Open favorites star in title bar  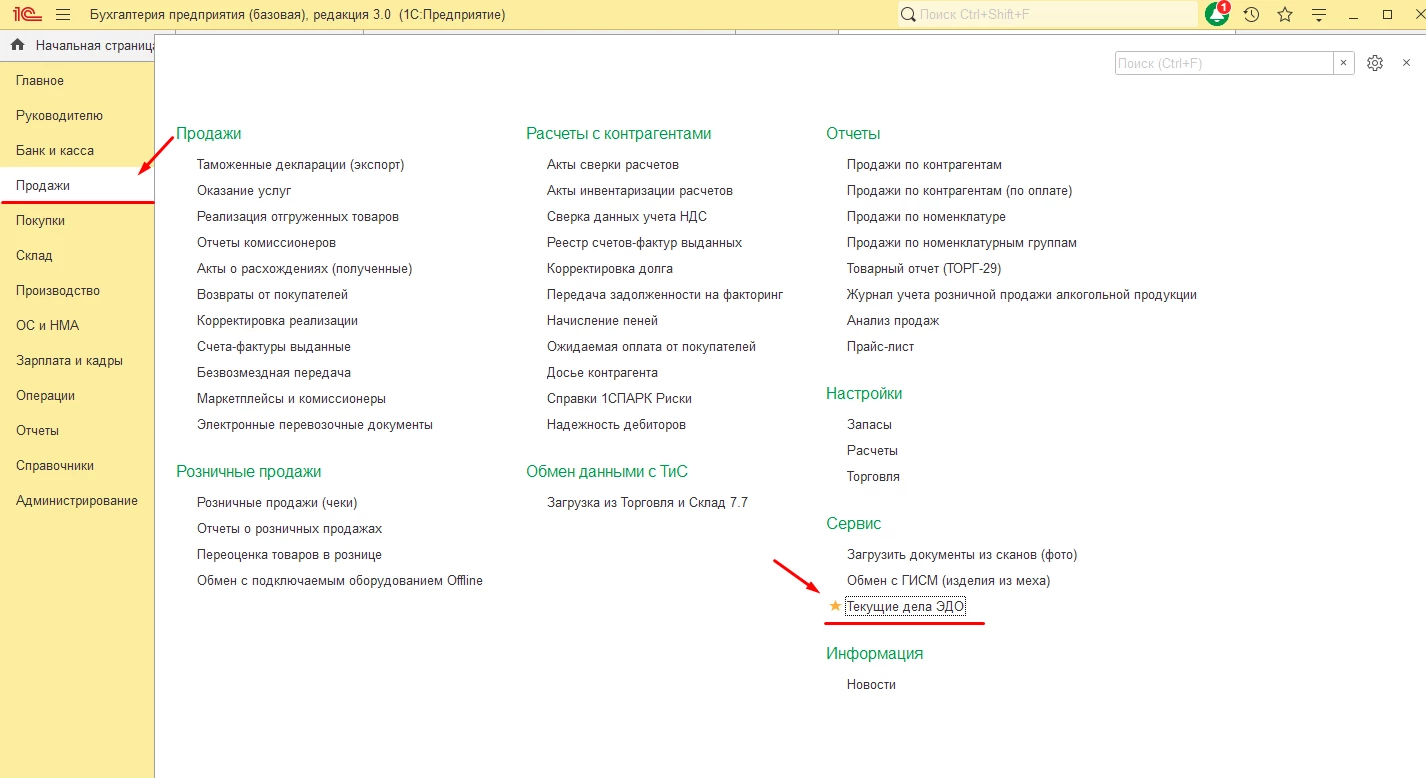tap(1285, 15)
